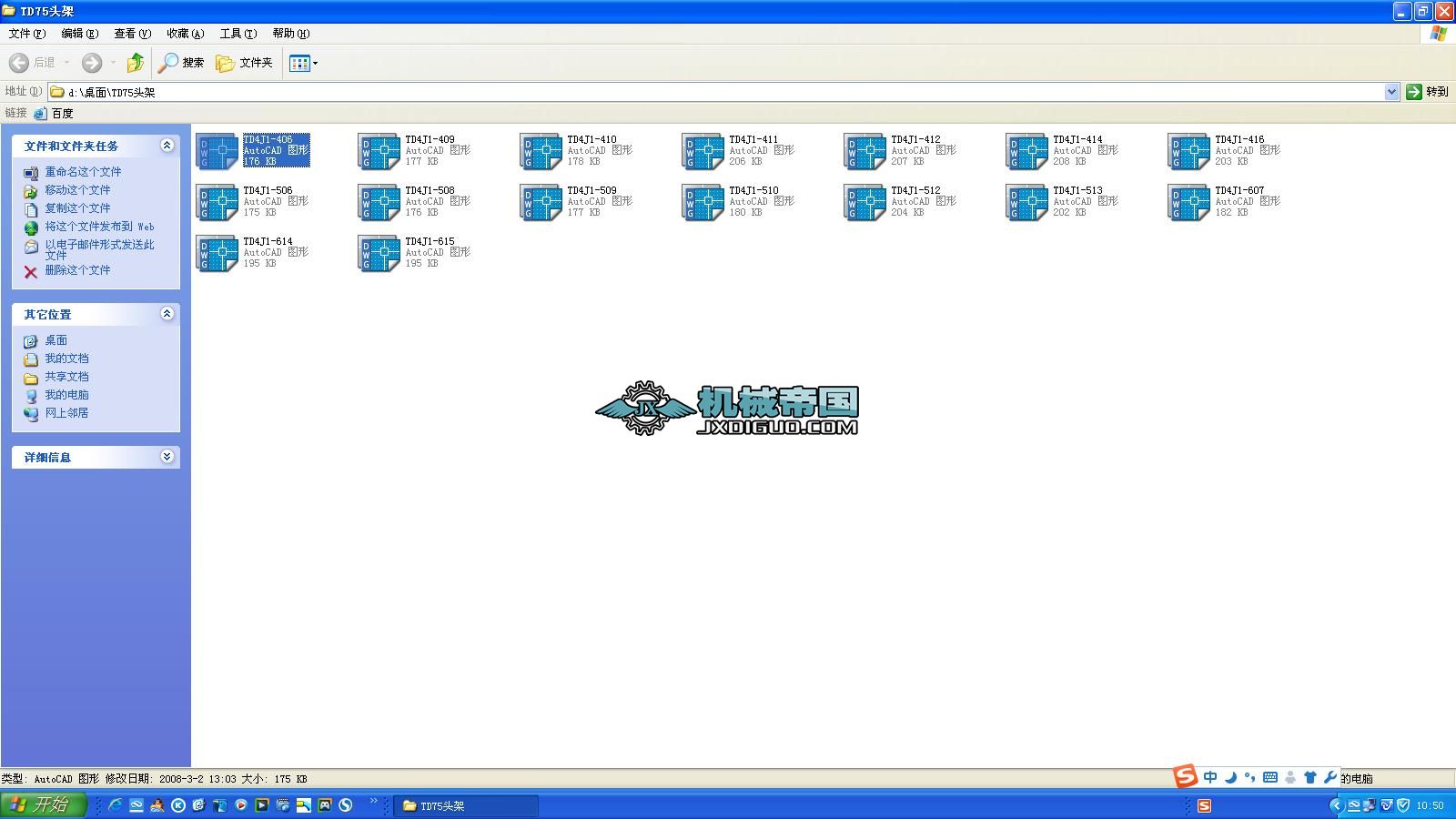
Task: Go to 共享文档 in Other Places
Action: (66, 377)
